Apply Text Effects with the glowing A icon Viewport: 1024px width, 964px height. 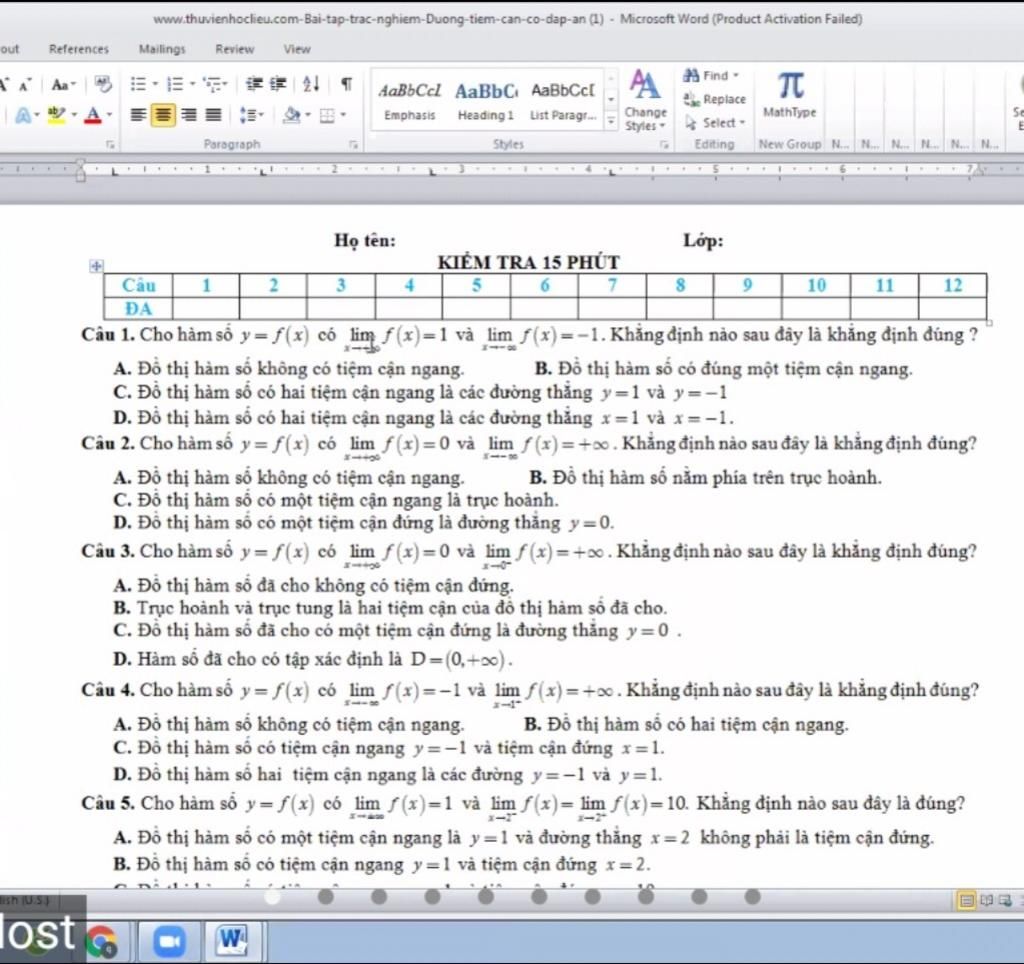22,116
